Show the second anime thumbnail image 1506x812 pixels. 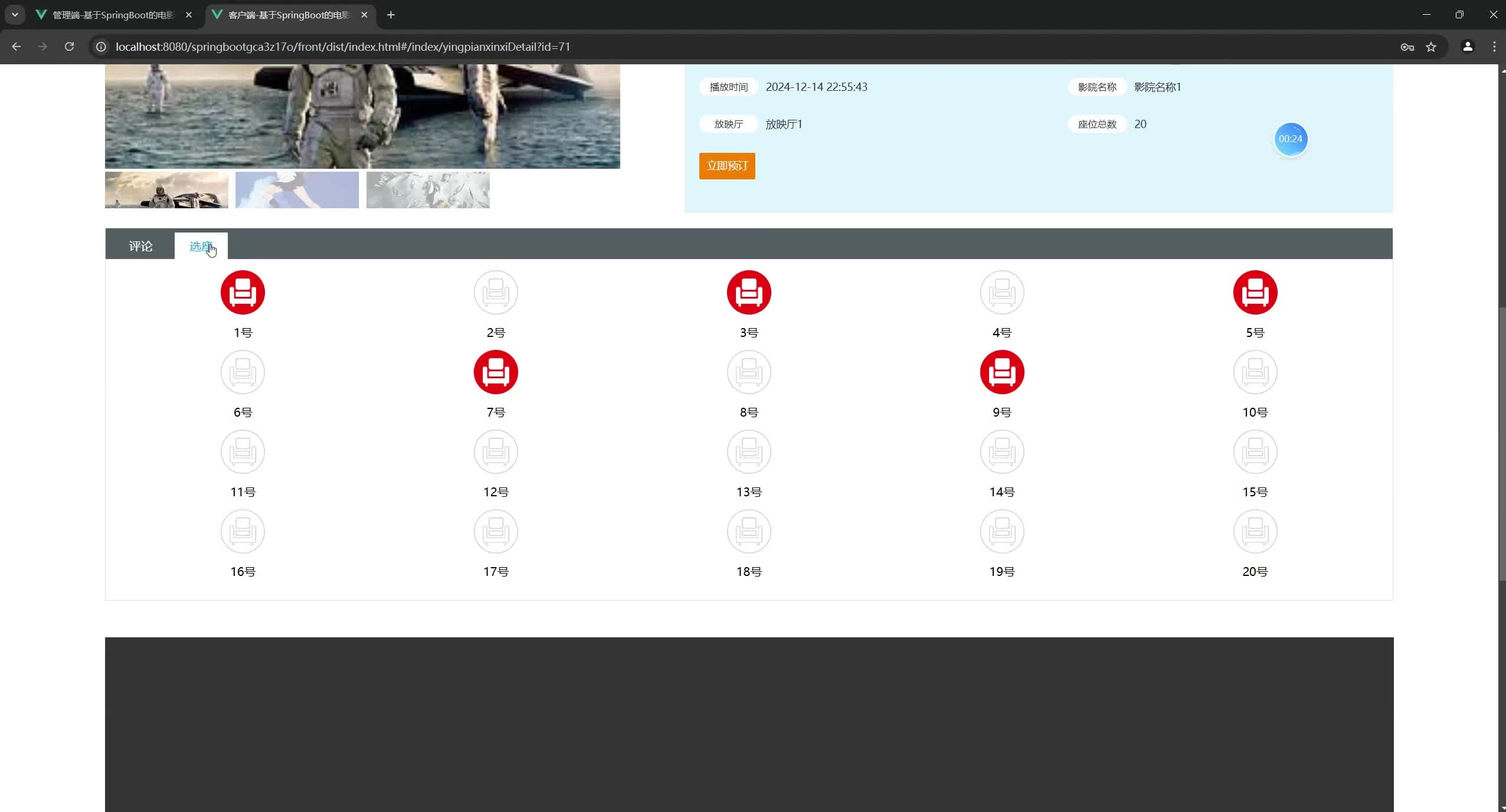(x=297, y=190)
